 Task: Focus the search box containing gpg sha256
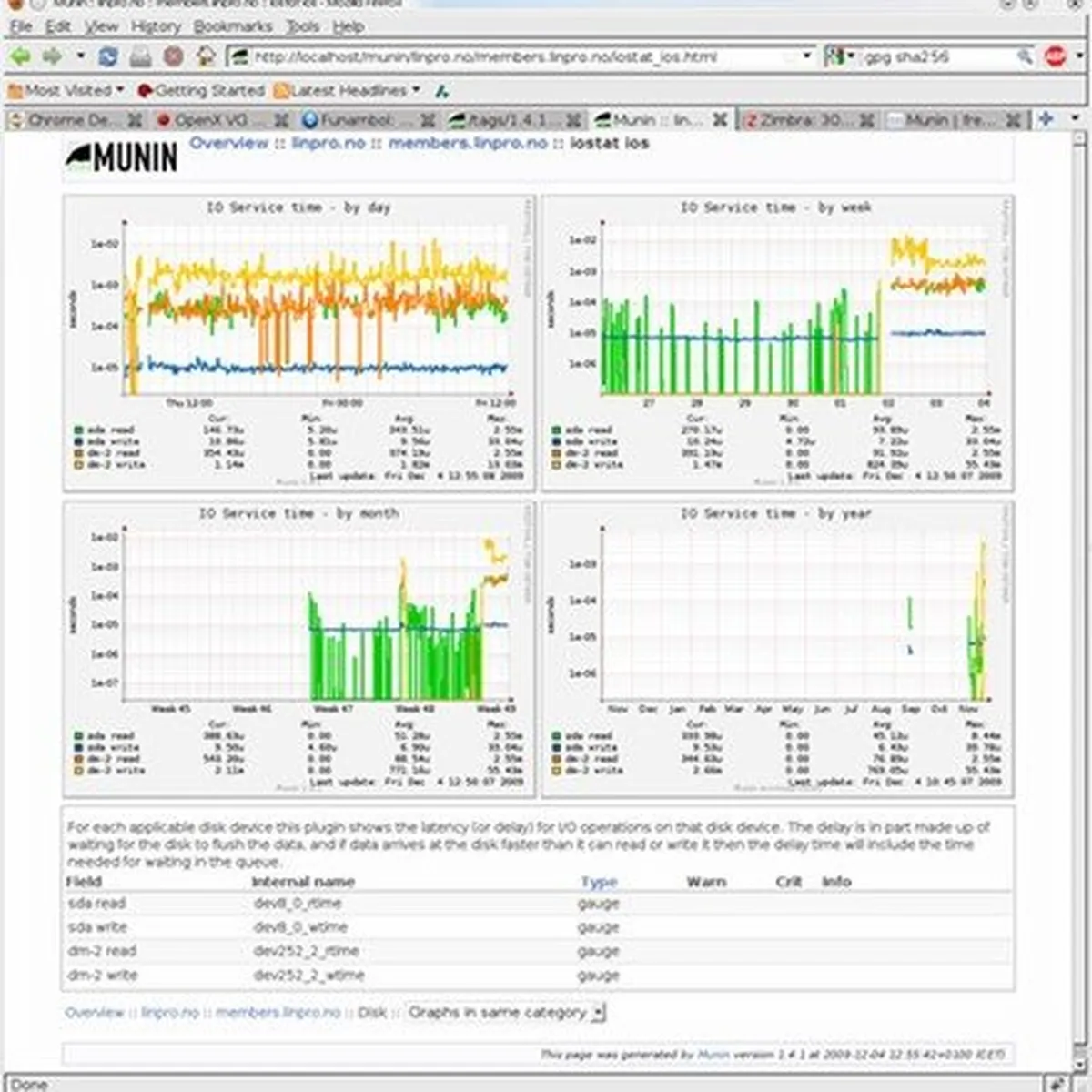click(x=937, y=56)
